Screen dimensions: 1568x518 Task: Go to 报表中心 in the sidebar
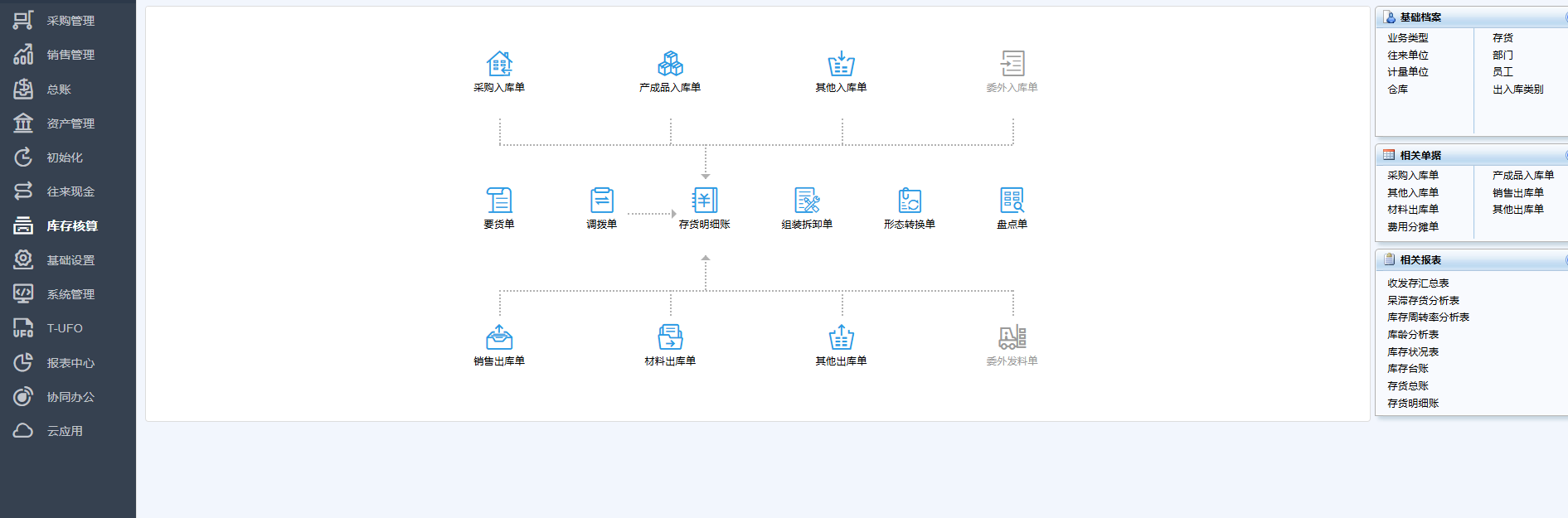pyautogui.click(x=70, y=363)
